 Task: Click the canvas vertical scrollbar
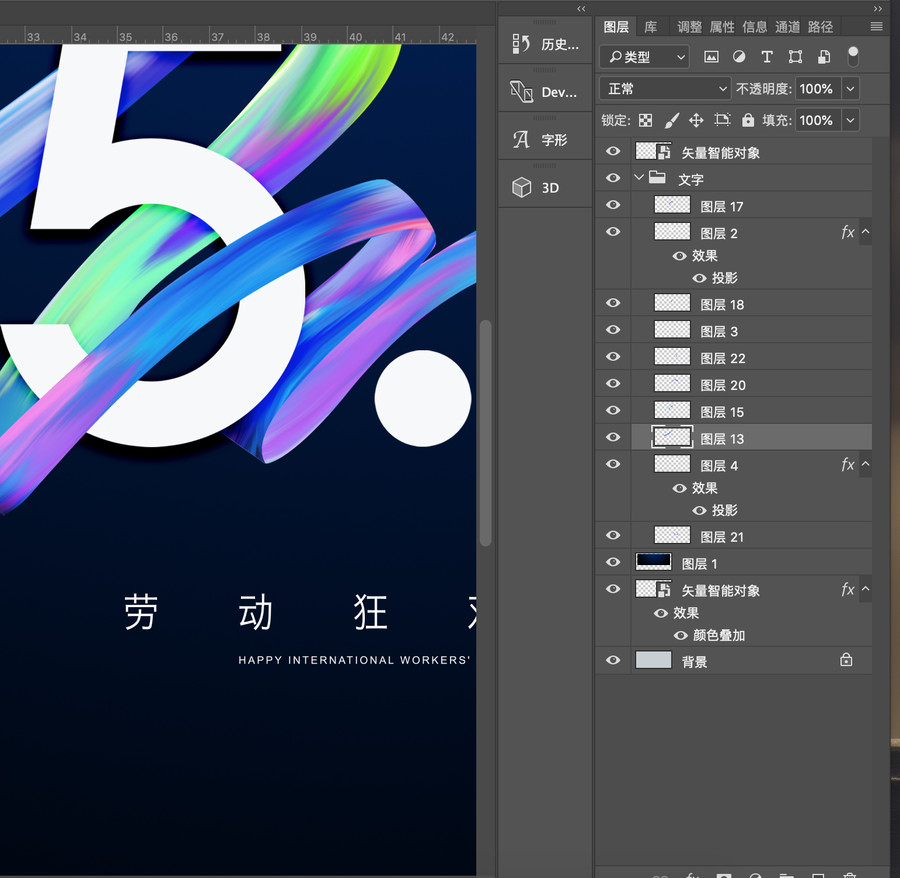pyautogui.click(x=486, y=433)
